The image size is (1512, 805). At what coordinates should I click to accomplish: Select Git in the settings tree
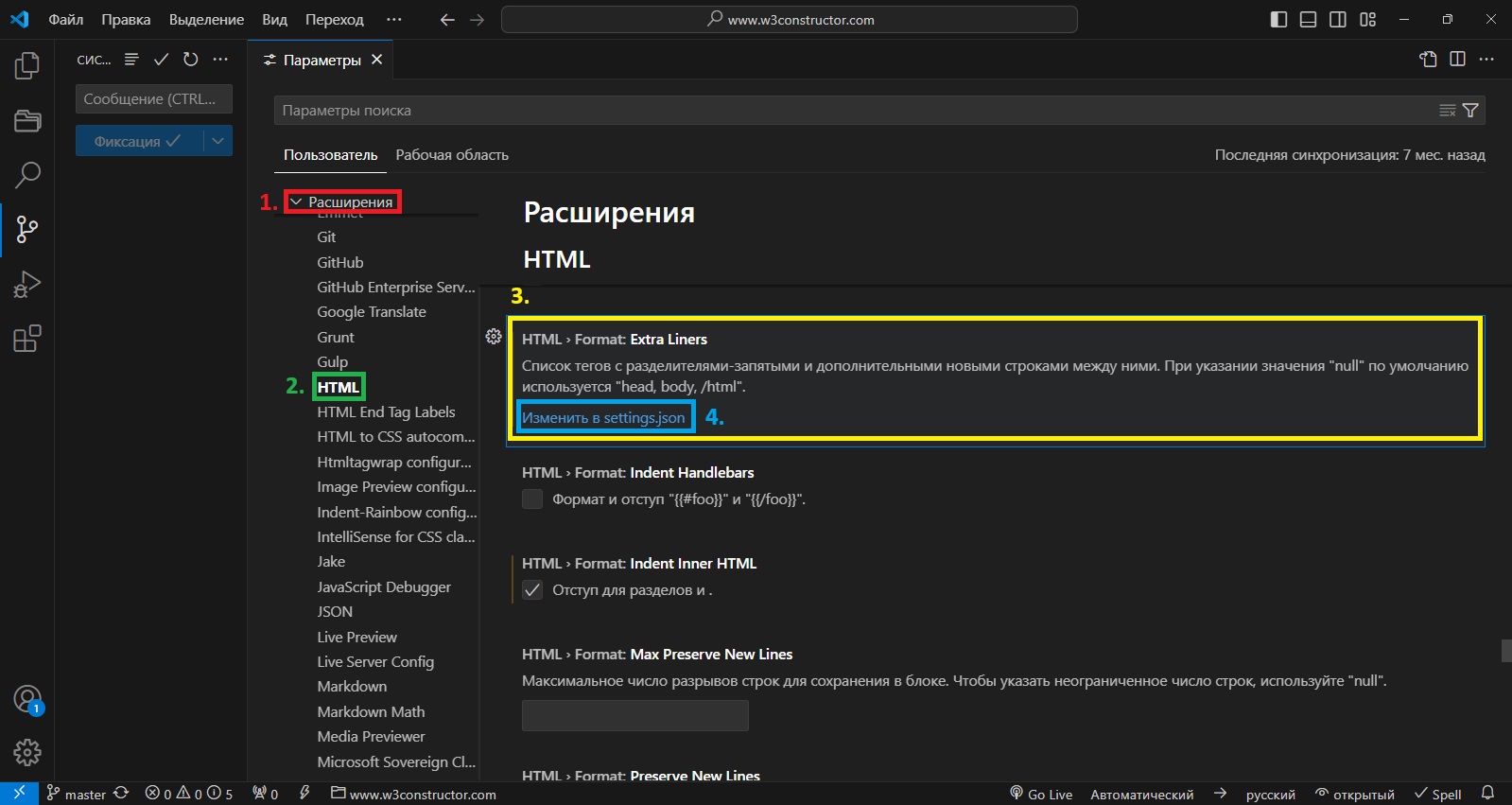click(326, 237)
